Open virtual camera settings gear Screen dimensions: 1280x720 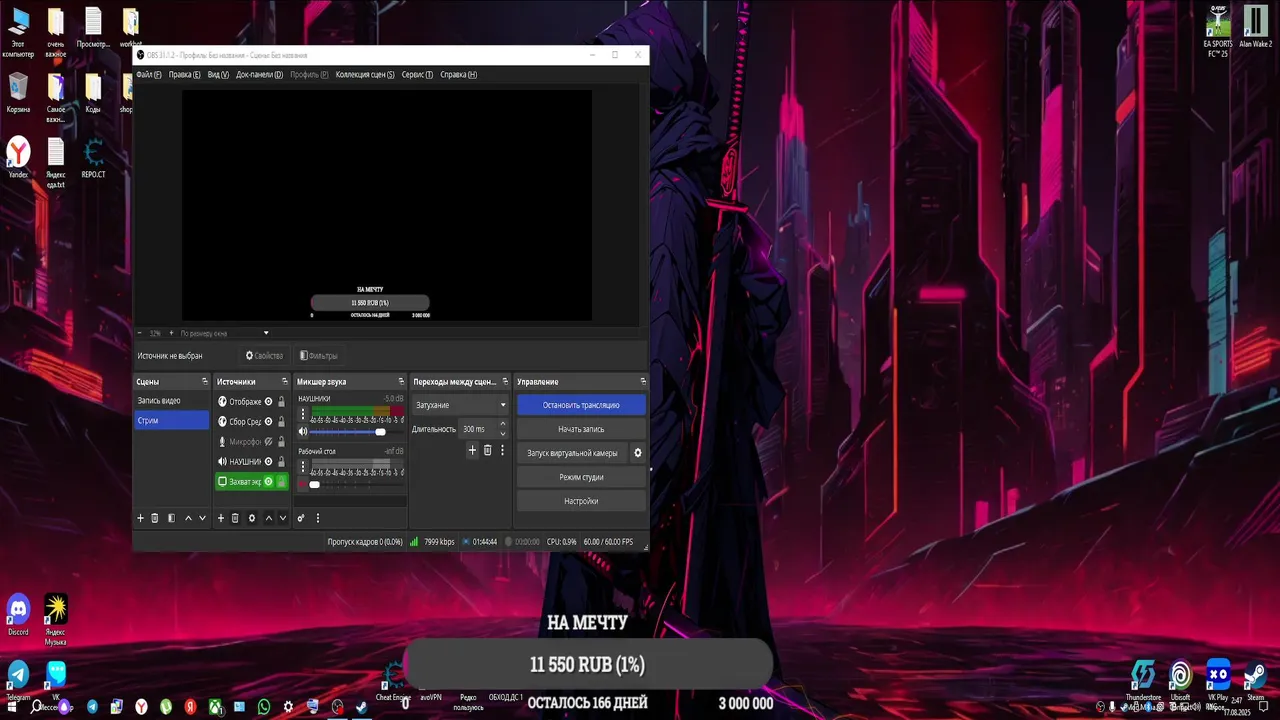[x=638, y=453]
